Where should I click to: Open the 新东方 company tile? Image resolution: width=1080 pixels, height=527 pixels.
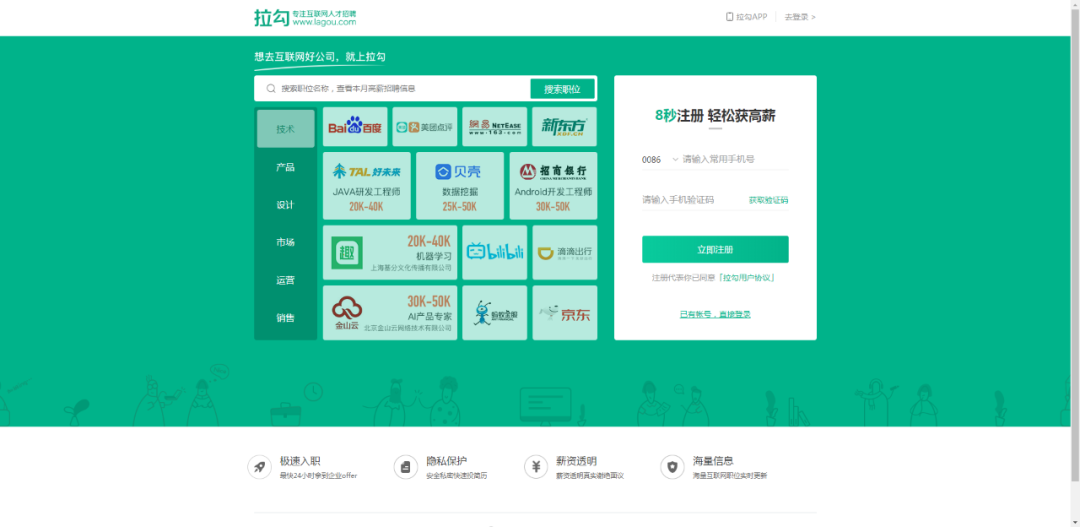565,127
